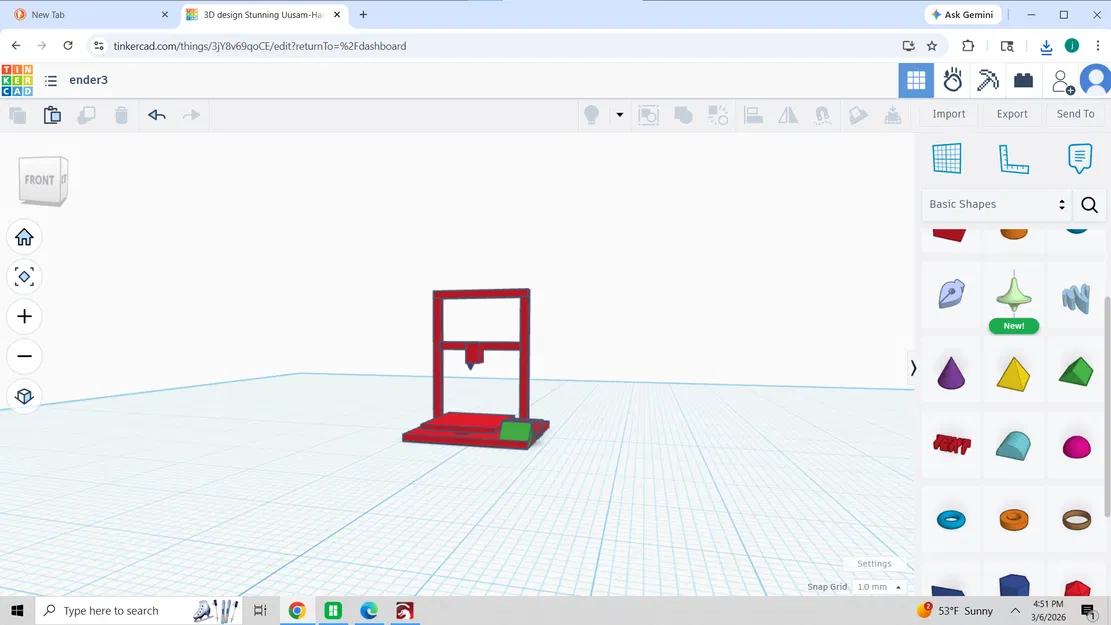
Task: Select the green Paraboloid marked New
Action: pos(1014,293)
